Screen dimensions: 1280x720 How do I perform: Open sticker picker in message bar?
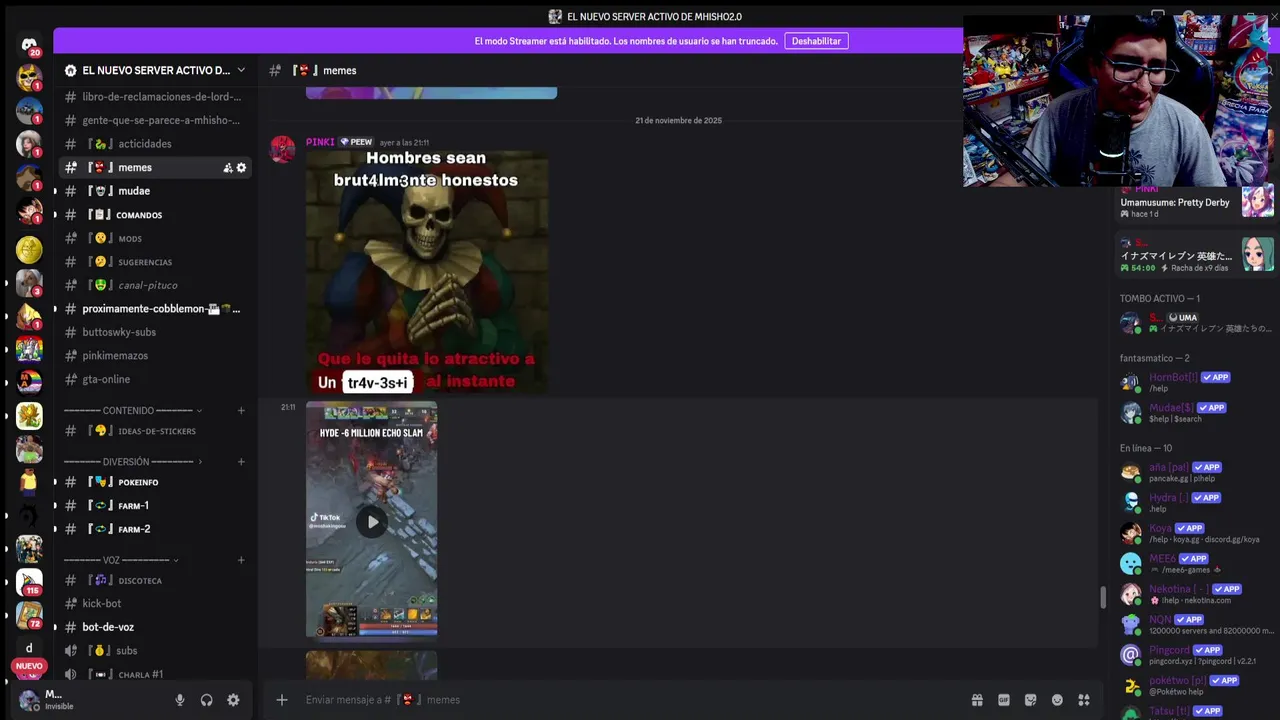pos(1030,700)
